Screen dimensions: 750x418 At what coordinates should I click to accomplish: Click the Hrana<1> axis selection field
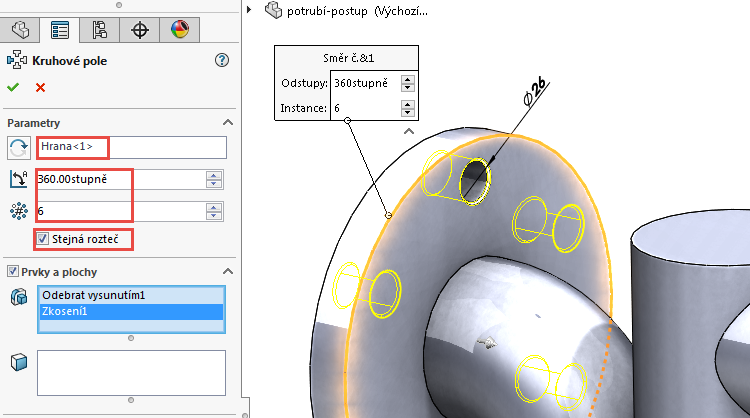(132, 147)
